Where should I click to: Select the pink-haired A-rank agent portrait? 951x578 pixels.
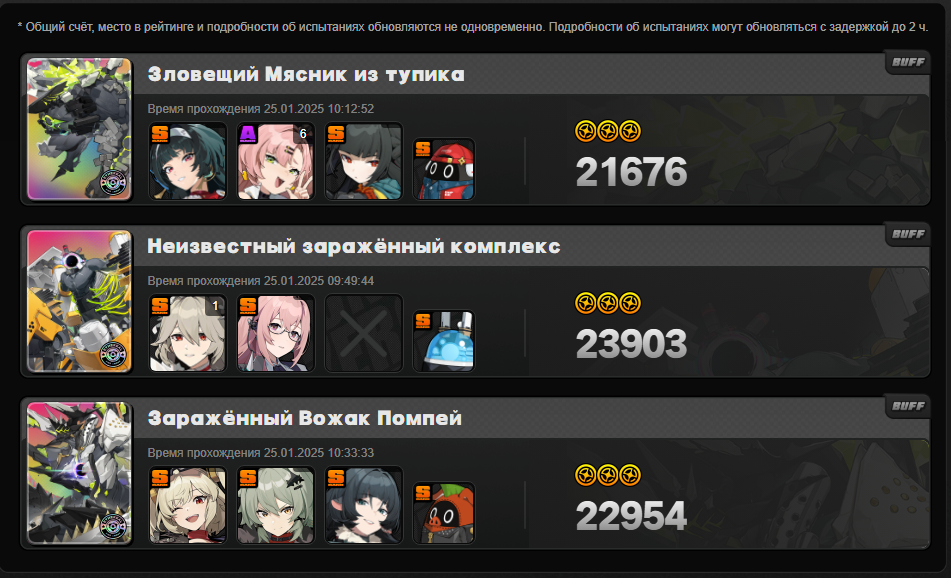coord(276,161)
